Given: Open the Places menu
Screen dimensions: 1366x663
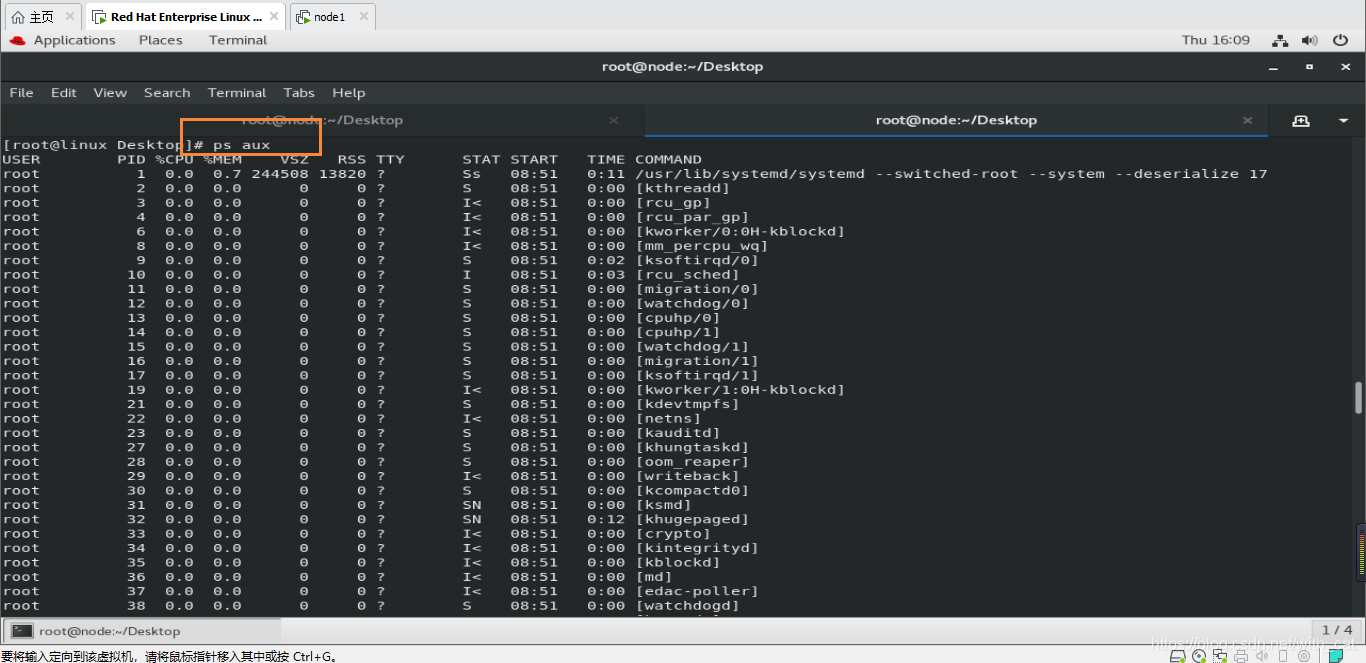Looking at the screenshot, I should point(160,40).
